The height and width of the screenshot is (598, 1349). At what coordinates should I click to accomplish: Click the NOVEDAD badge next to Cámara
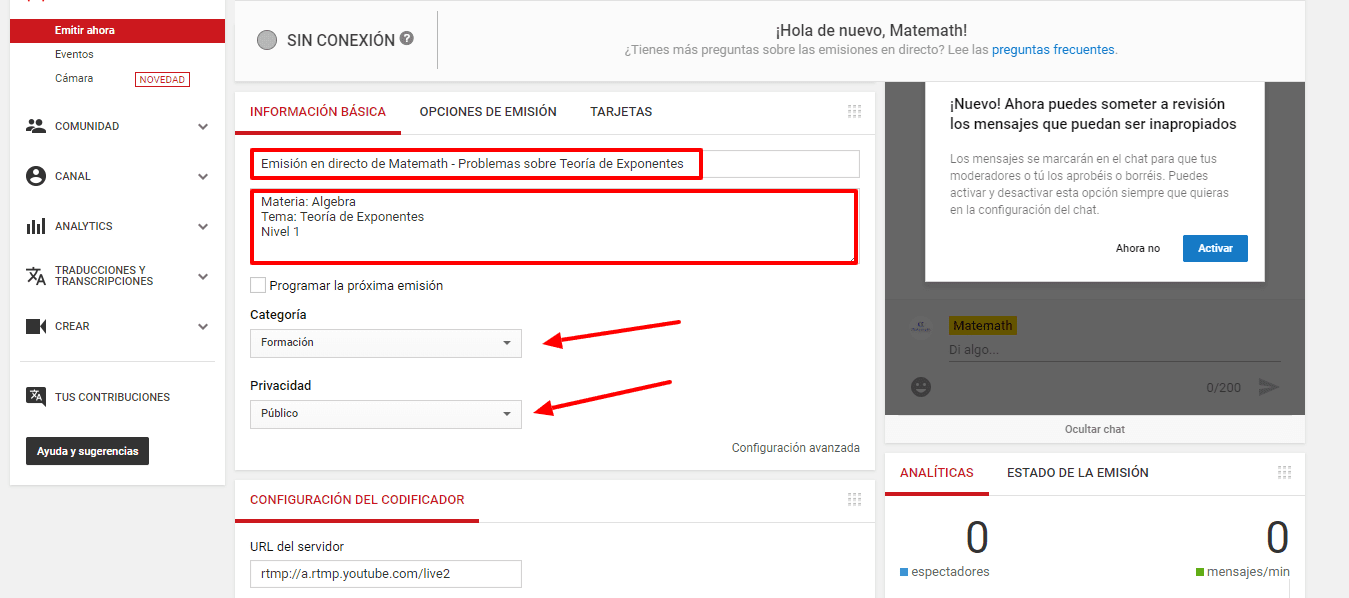tap(162, 79)
